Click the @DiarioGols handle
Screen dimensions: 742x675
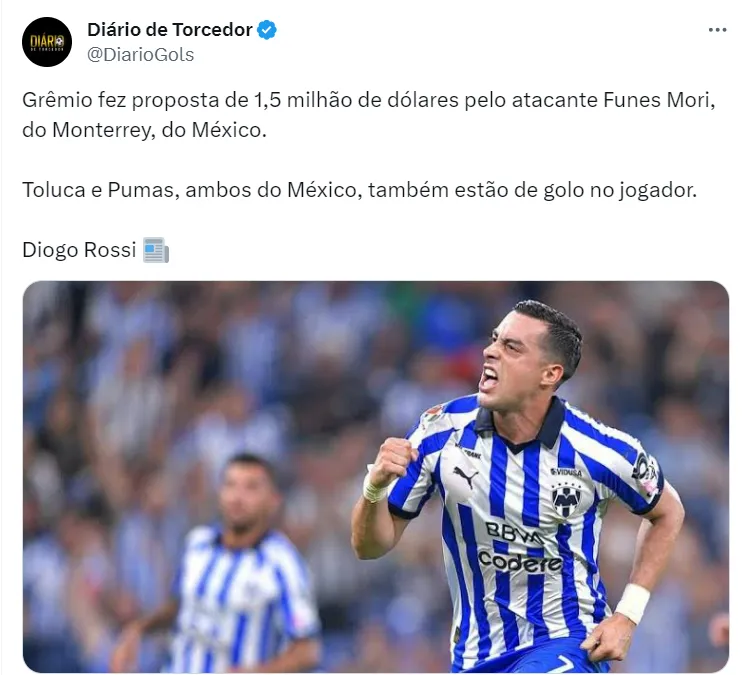(x=141, y=55)
